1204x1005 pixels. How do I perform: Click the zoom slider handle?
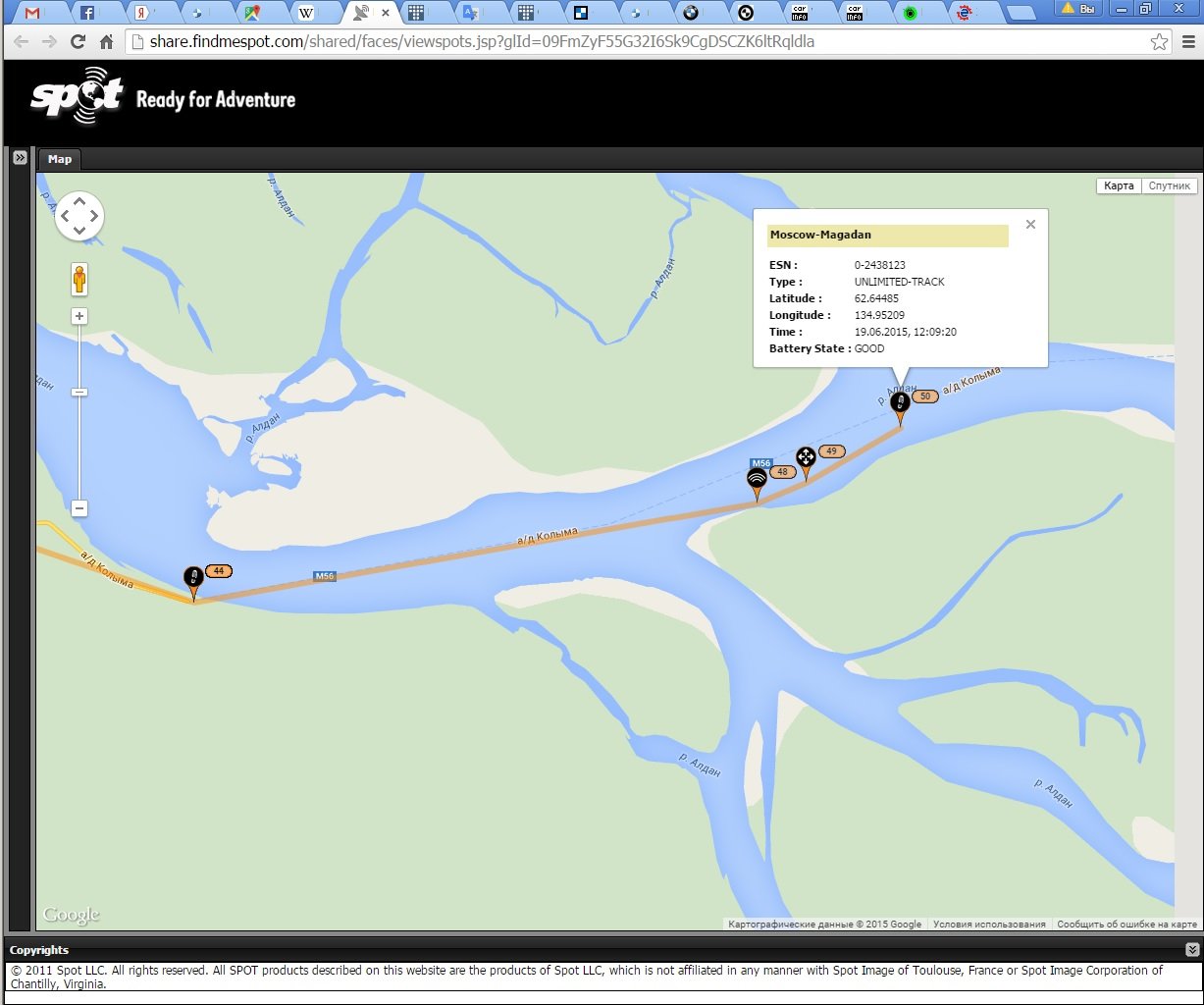tap(79, 393)
